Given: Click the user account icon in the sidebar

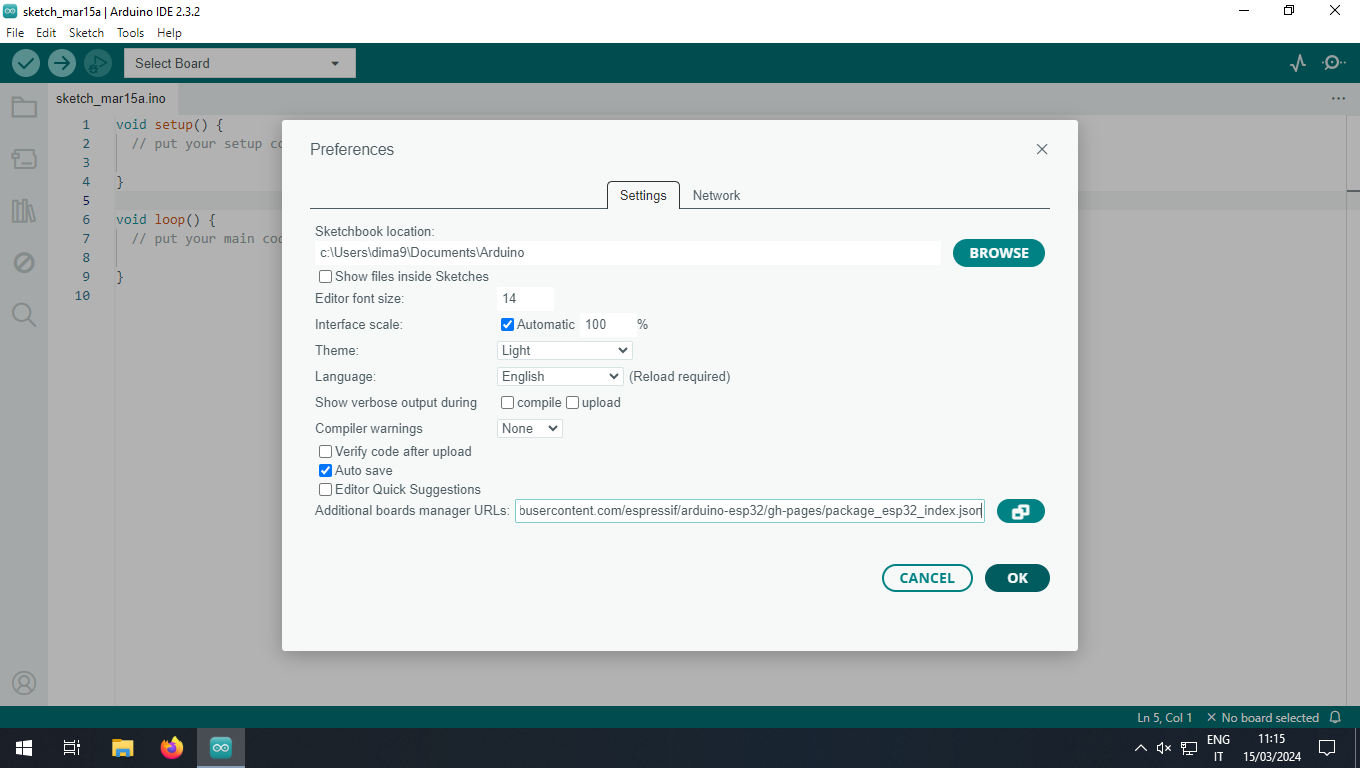Looking at the screenshot, I should [24, 682].
